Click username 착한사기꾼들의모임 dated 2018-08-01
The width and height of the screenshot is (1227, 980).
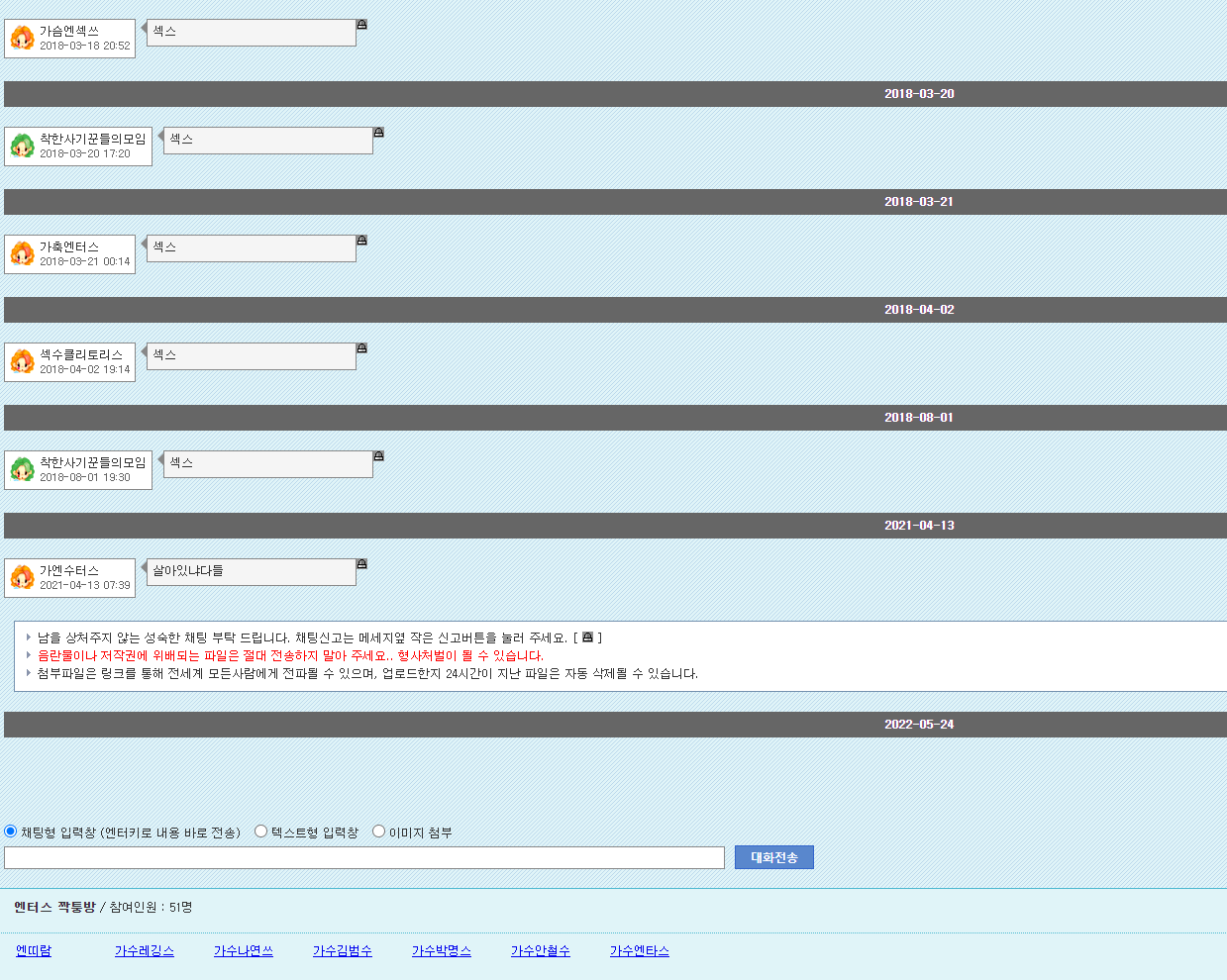pos(93,462)
